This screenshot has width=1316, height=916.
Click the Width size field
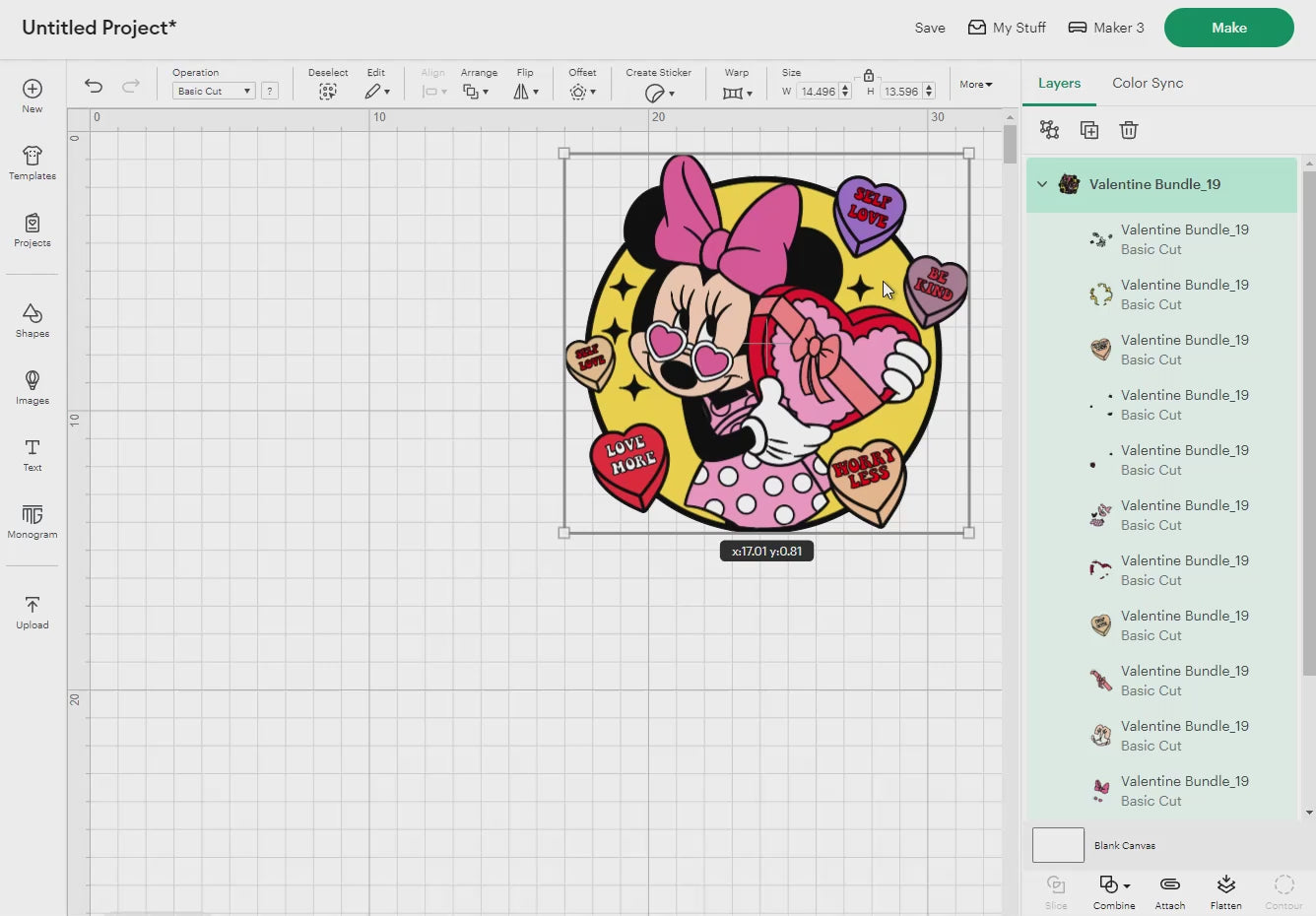coord(818,92)
